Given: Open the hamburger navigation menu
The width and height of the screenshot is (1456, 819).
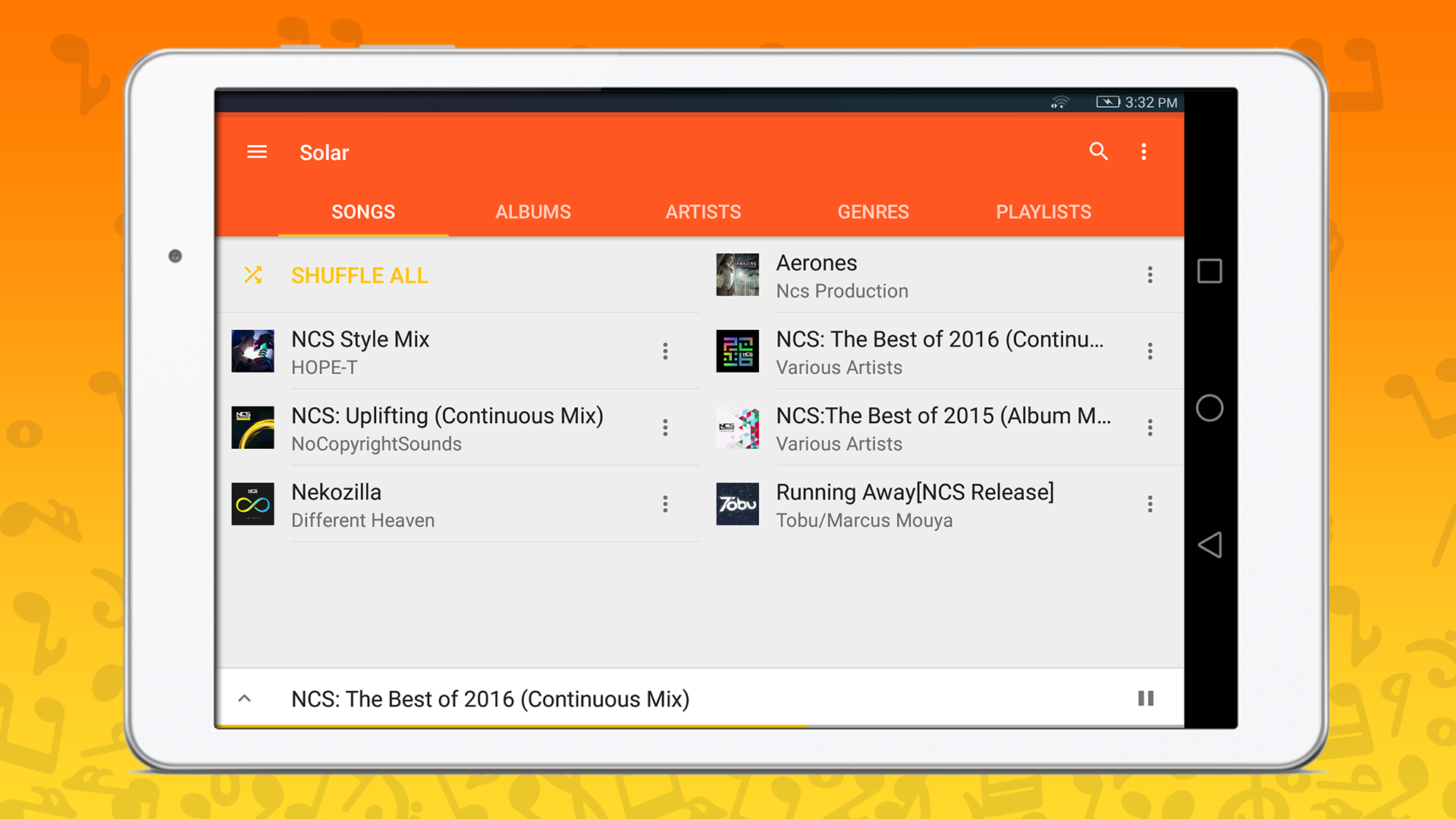Looking at the screenshot, I should [x=257, y=152].
